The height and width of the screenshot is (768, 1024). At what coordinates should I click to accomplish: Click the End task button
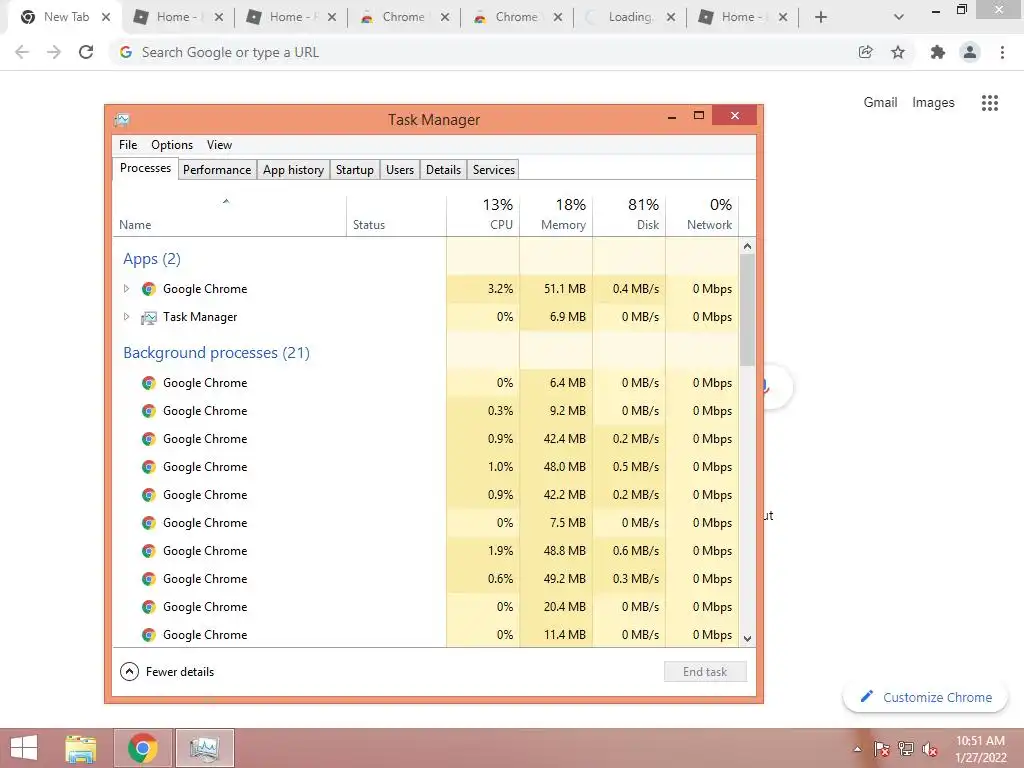[x=705, y=671]
